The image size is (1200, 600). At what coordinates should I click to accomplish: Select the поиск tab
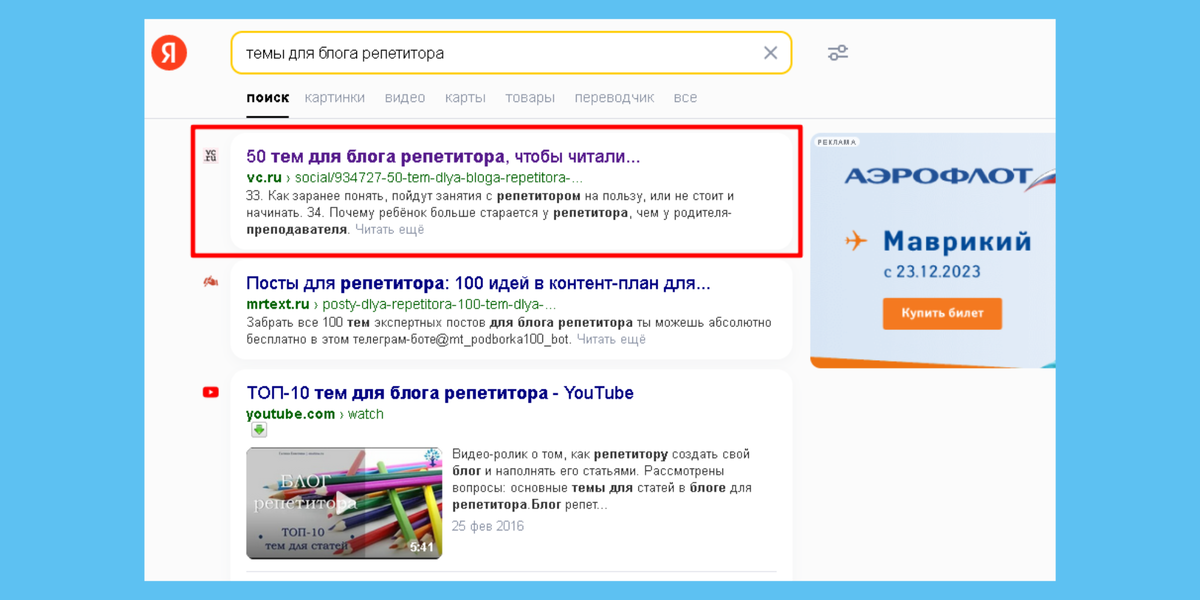[x=268, y=98]
